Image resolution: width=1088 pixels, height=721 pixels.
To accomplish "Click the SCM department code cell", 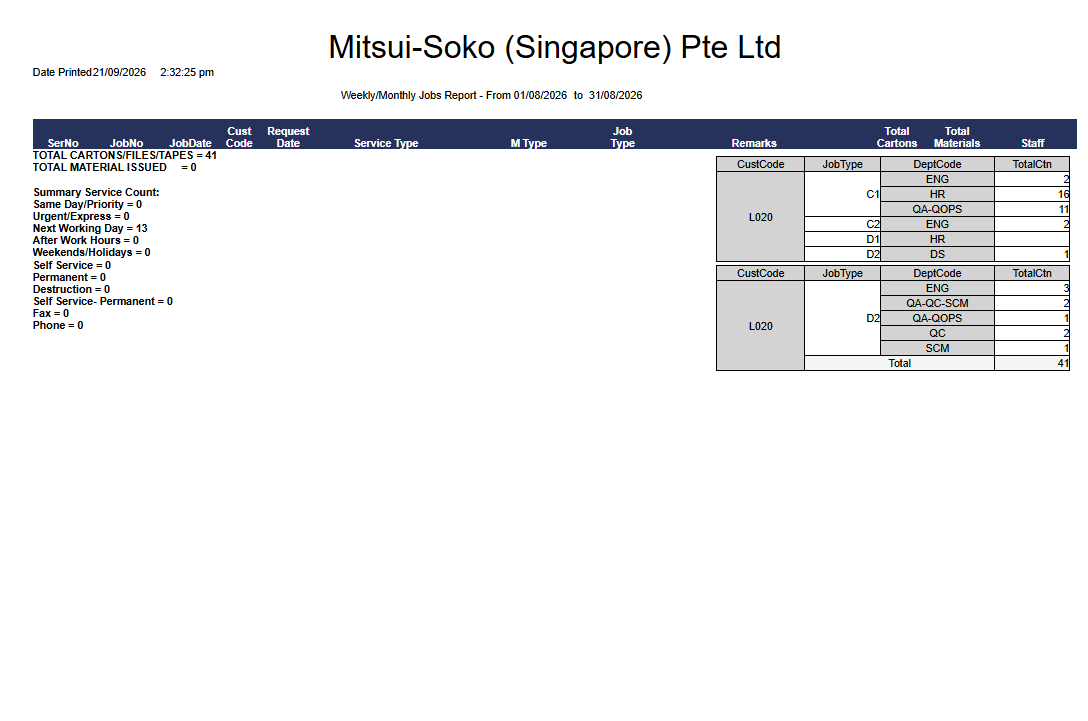I will (937, 348).
